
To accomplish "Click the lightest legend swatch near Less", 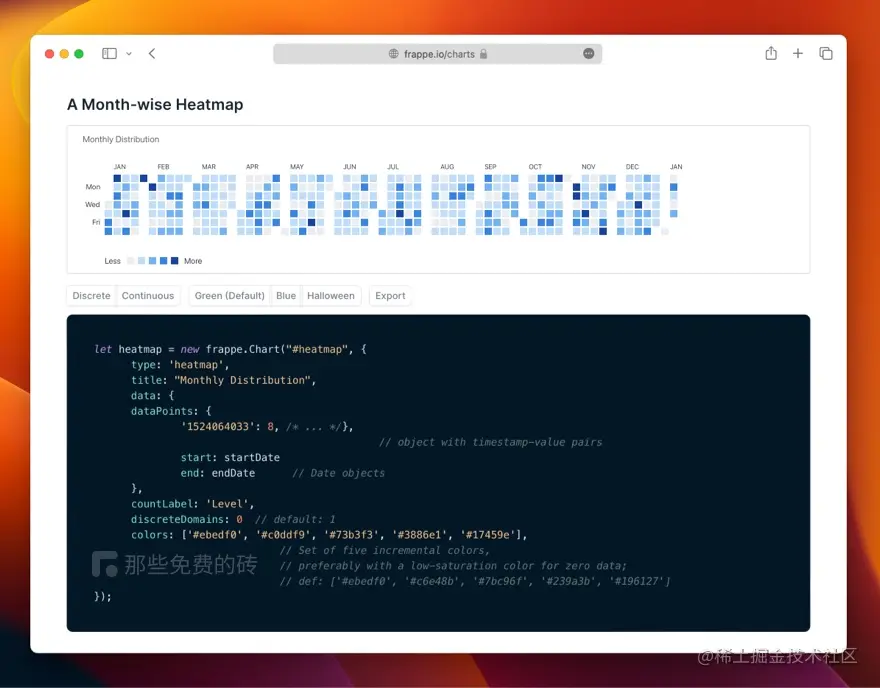I will [131, 260].
